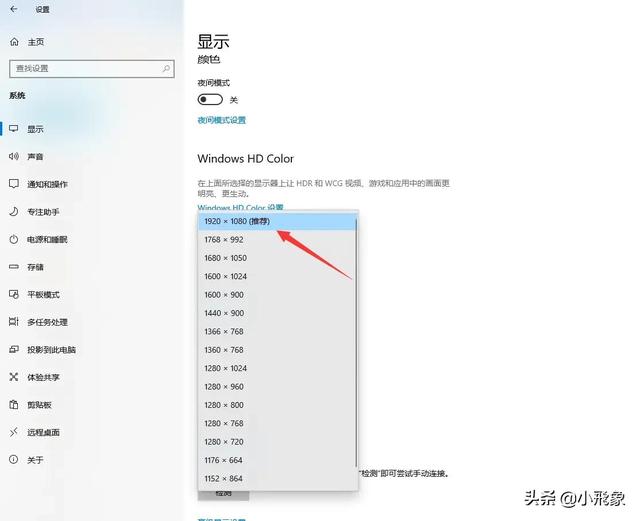Open the 主页 home icon
640x521 pixels.
(14, 42)
